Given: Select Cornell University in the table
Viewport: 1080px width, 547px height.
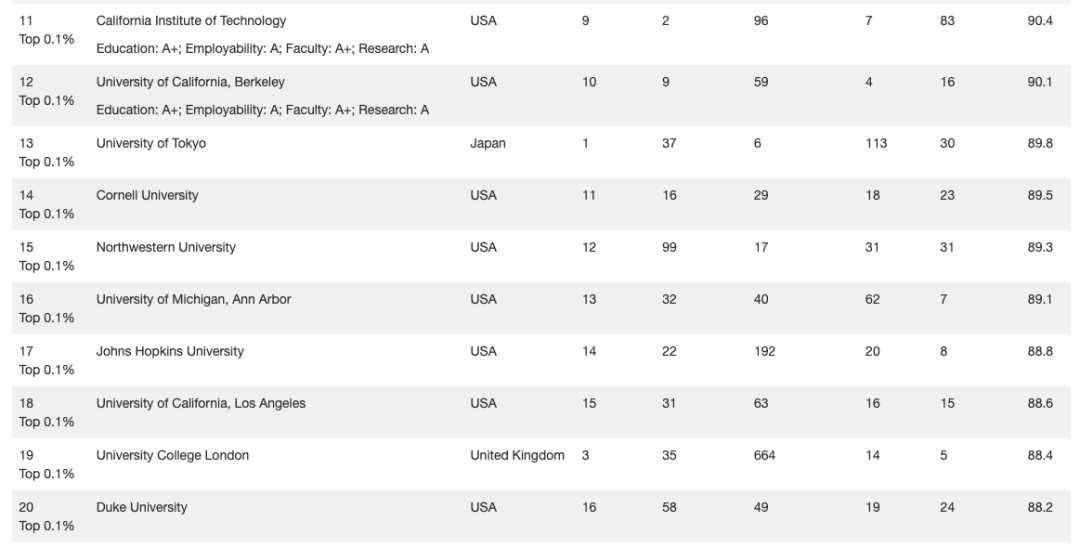Looking at the screenshot, I should click(x=147, y=195).
